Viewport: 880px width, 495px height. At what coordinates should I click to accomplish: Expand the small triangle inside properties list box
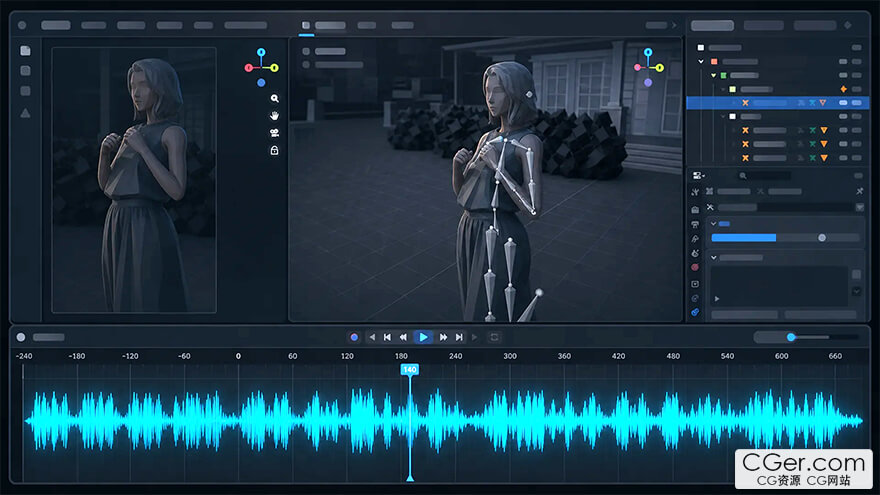pos(717,299)
